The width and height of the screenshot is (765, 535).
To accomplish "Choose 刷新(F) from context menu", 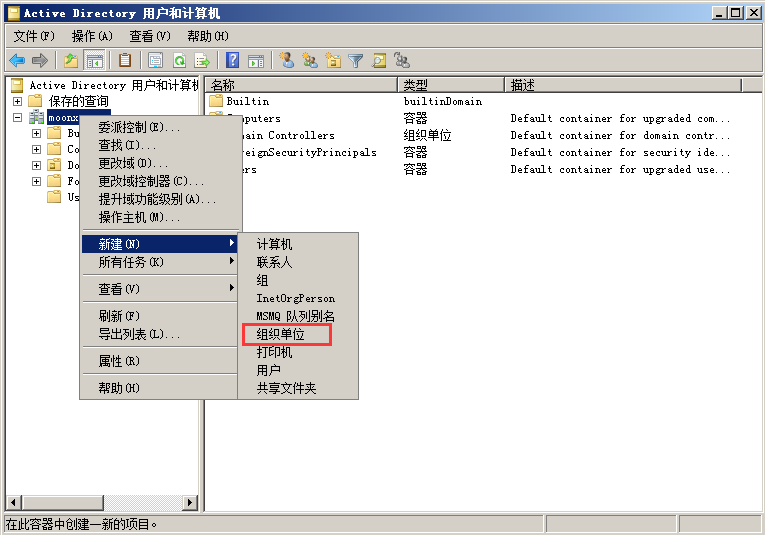I will click(x=160, y=316).
